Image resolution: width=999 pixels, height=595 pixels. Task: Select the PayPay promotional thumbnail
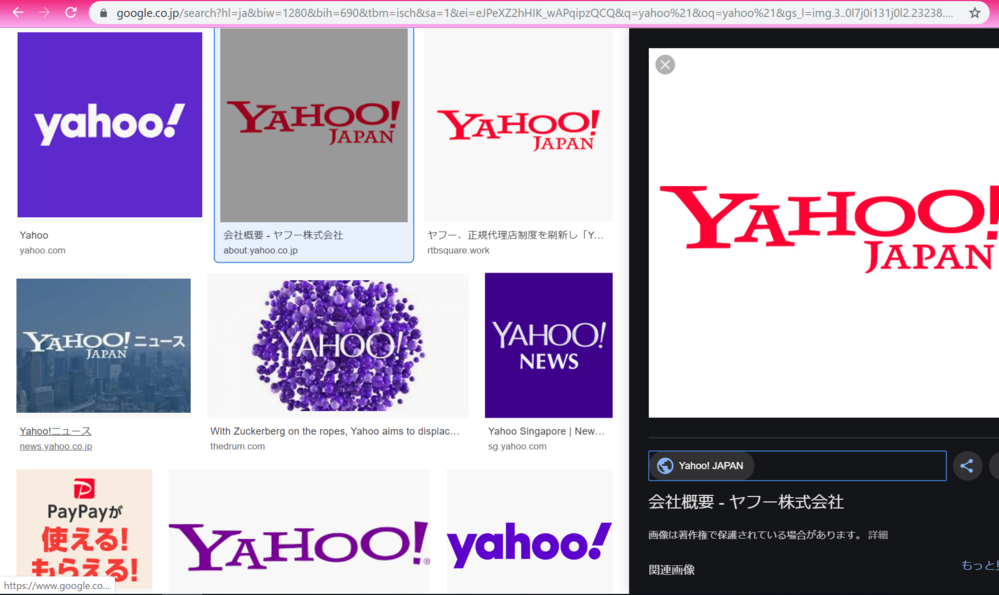84,528
